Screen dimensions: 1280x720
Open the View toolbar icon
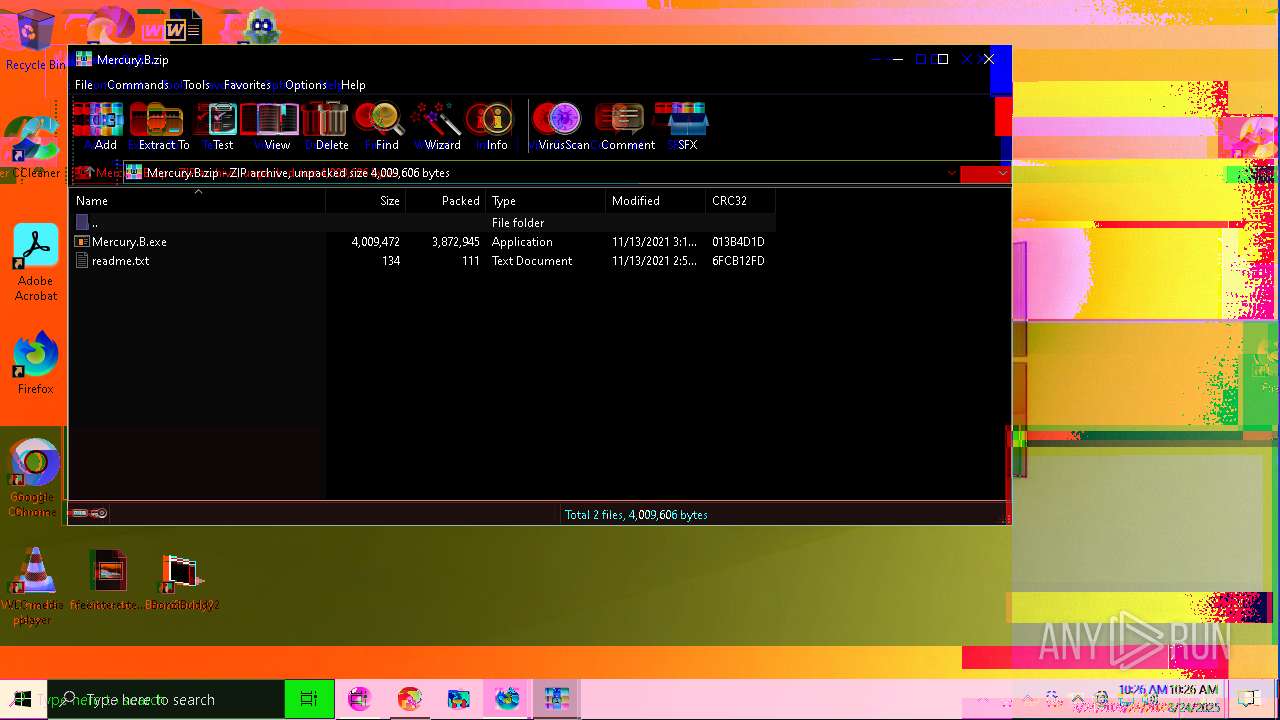(x=276, y=127)
